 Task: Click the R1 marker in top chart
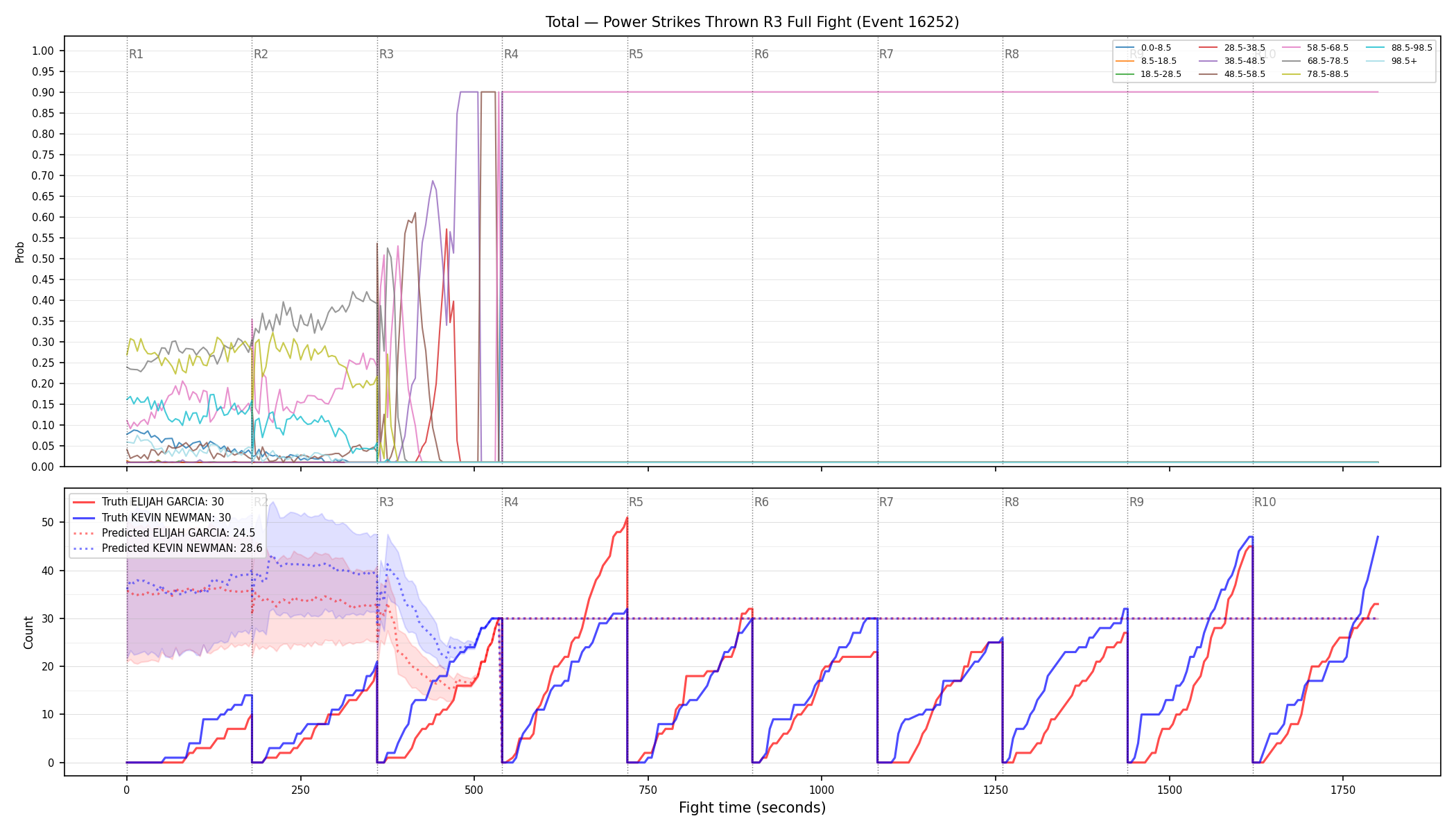pos(136,54)
